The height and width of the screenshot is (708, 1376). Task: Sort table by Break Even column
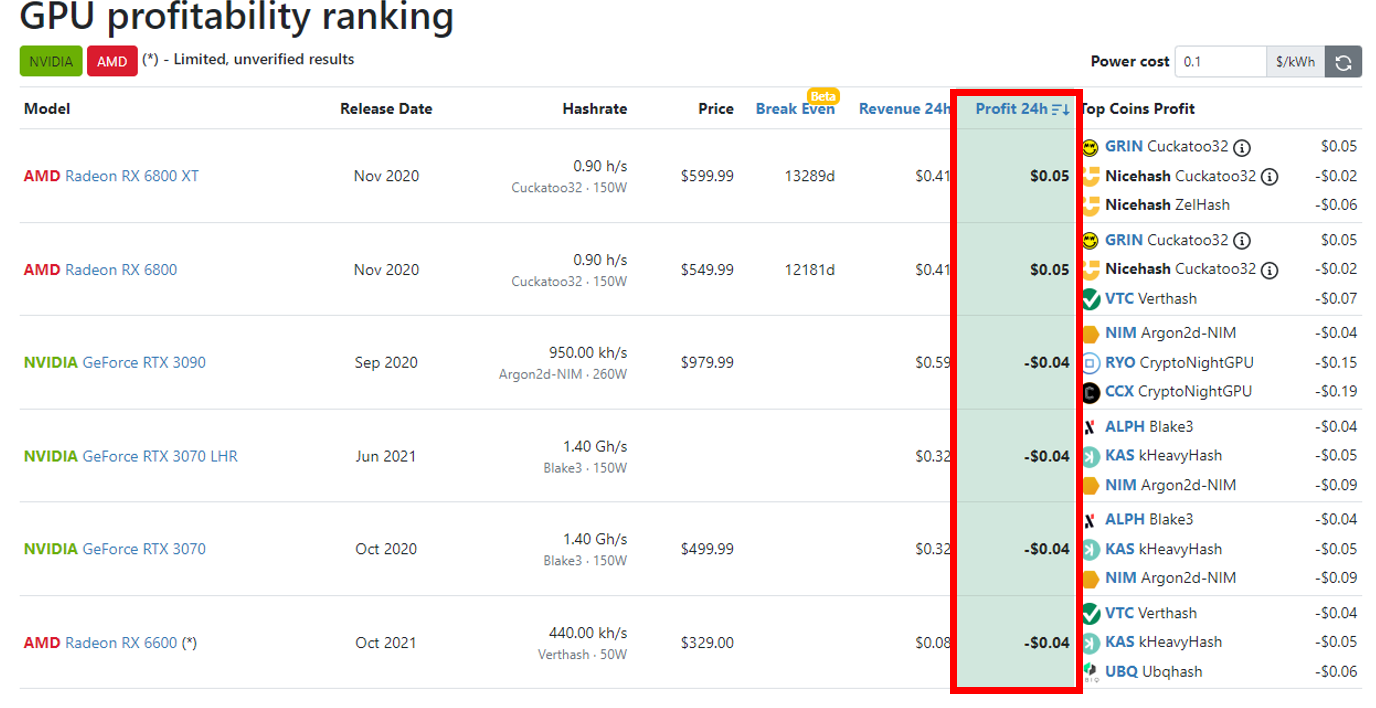click(795, 109)
